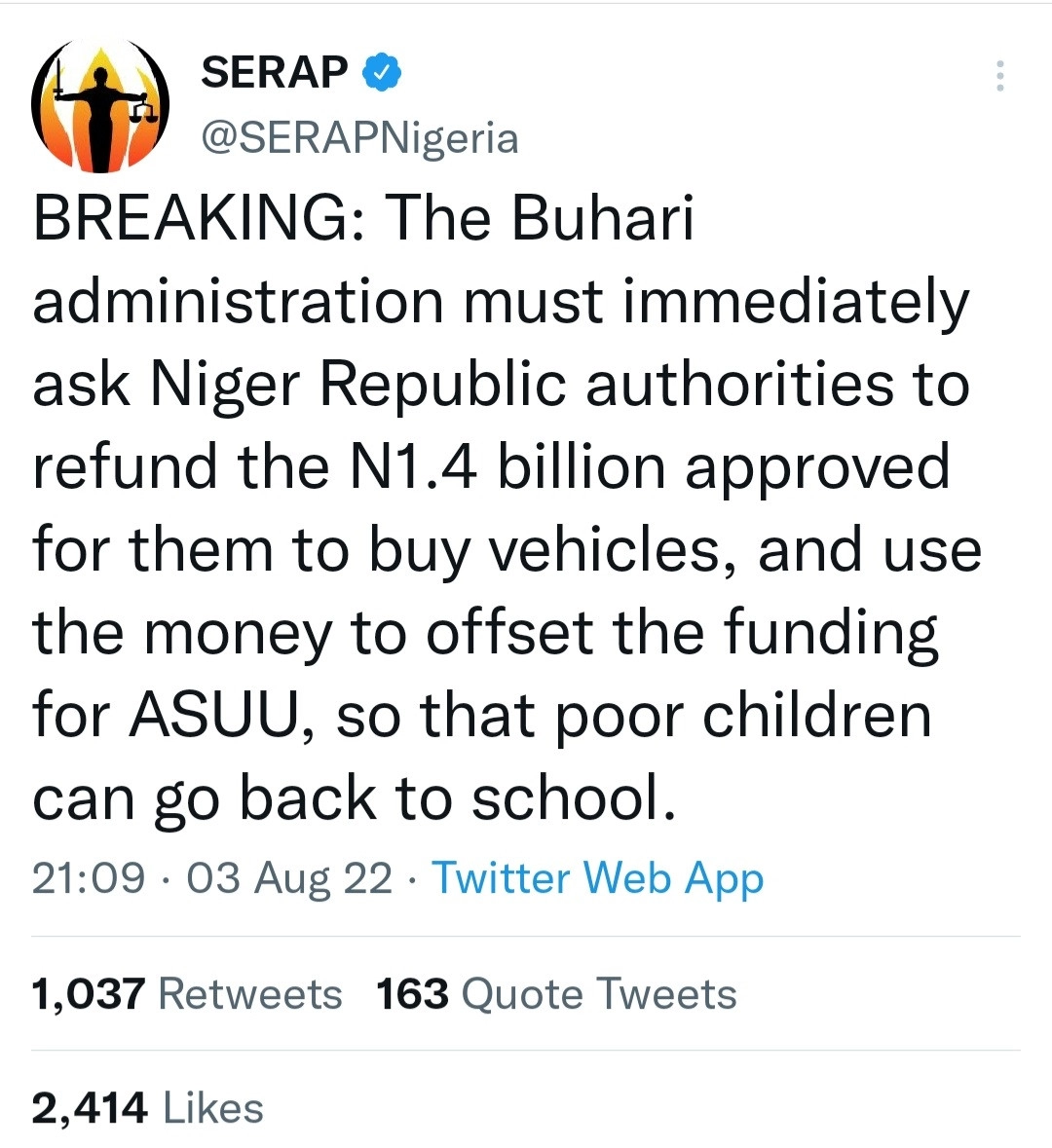Click the word vehicles in the tweet
Viewport: 1052px width, 1148px height.
[x=614, y=549]
